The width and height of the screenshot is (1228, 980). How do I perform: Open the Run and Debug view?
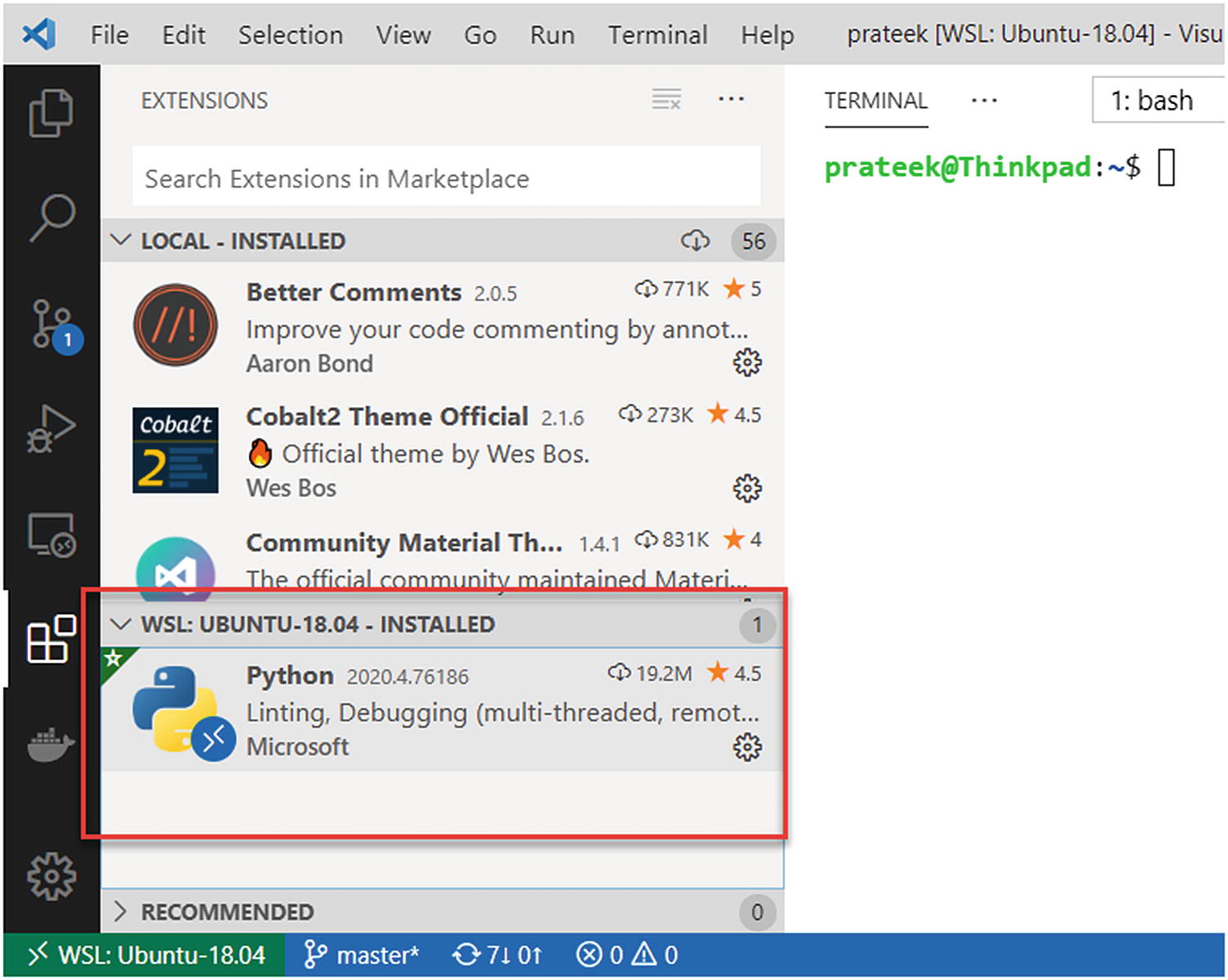[51, 428]
